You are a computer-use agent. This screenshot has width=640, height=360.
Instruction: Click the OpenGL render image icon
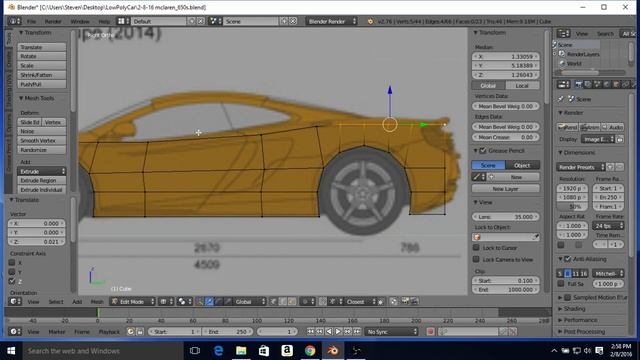405,301
